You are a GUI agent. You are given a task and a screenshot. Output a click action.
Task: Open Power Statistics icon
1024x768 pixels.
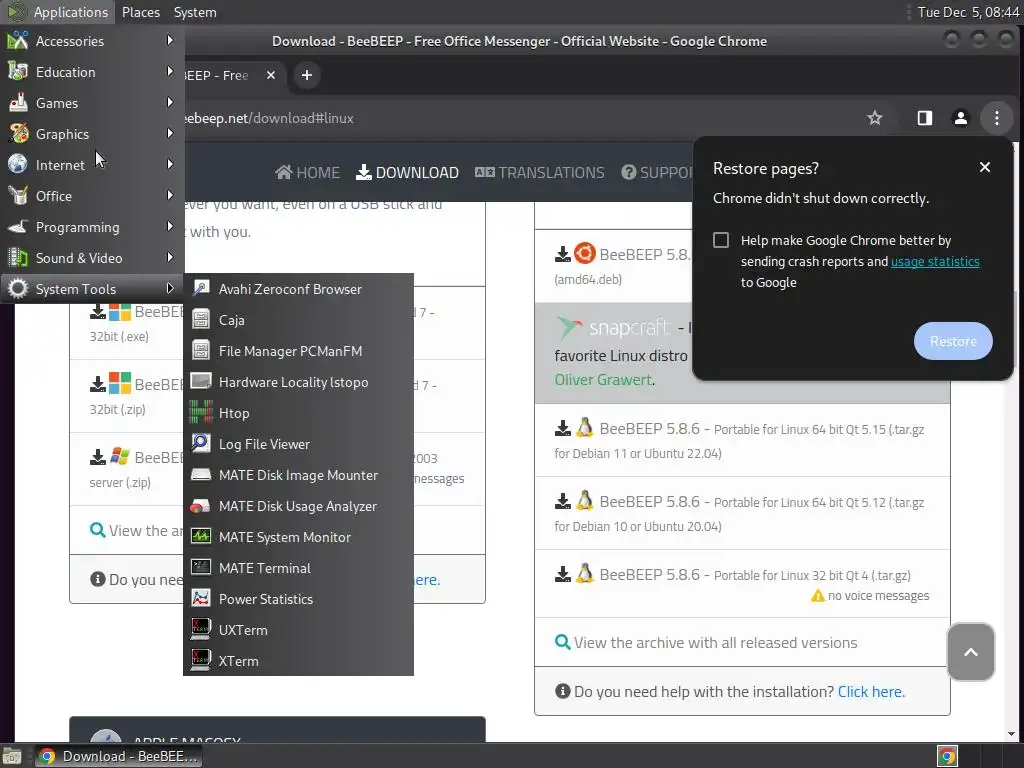click(x=200, y=599)
